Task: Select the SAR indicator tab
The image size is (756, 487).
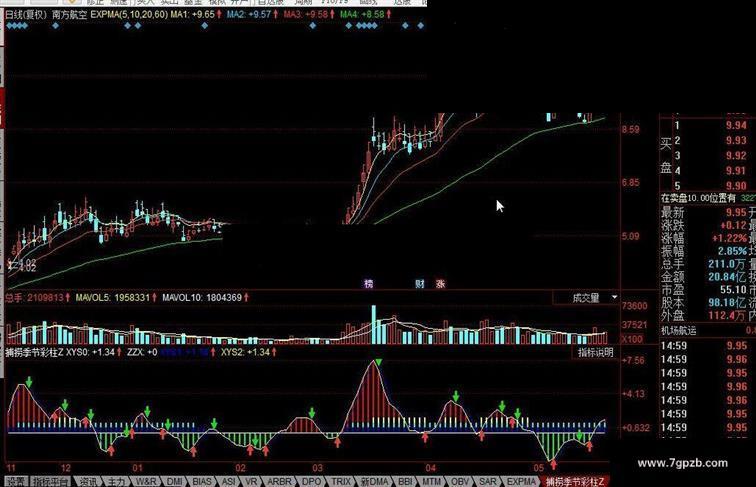Action: point(487,481)
